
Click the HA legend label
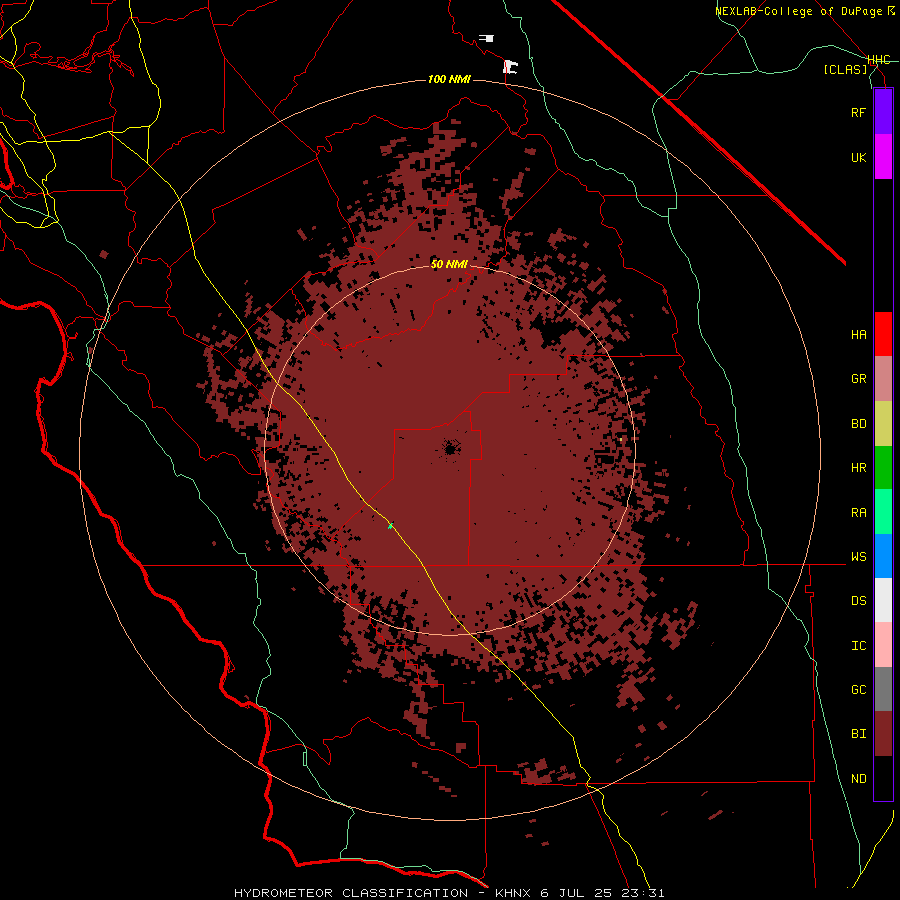[x=858, y=334]
